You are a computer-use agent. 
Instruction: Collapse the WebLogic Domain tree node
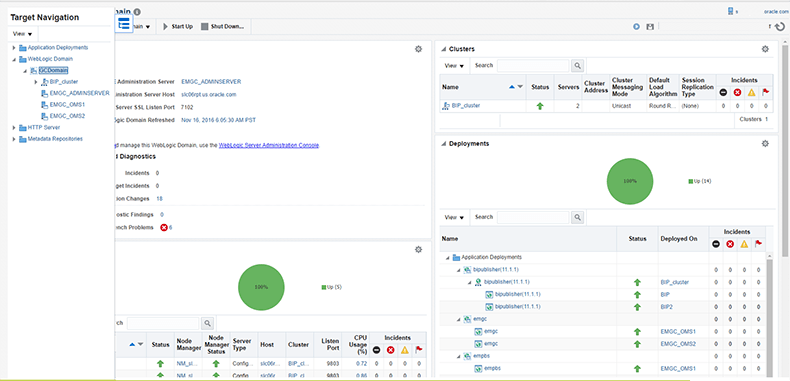click(x=14, y=59)
